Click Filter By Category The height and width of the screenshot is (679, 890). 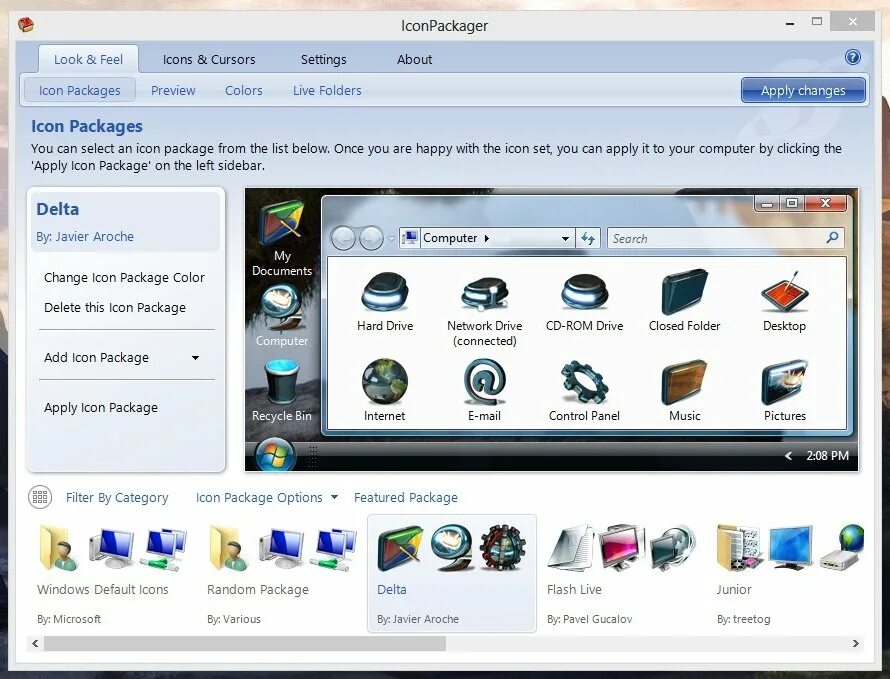(117, 498)
